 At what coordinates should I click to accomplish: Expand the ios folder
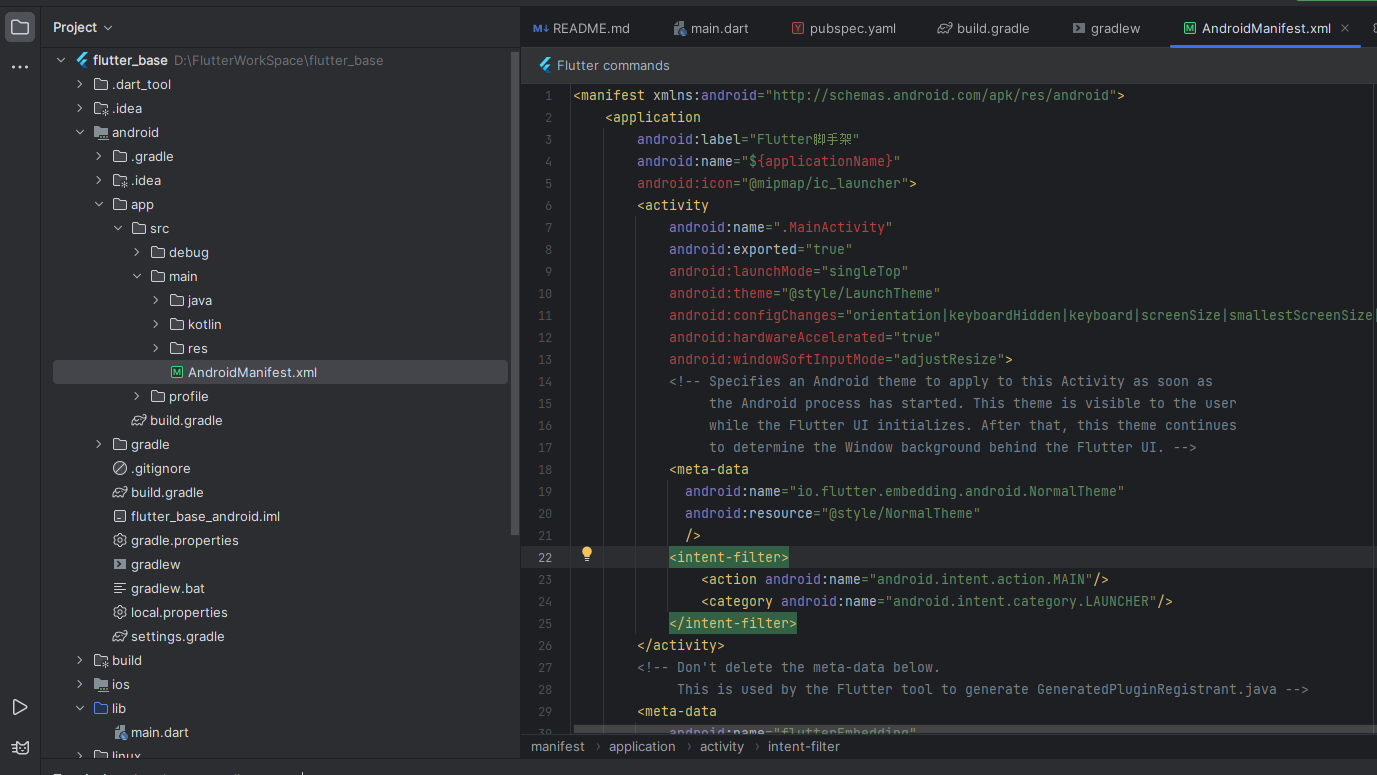(x=80, y=684)
